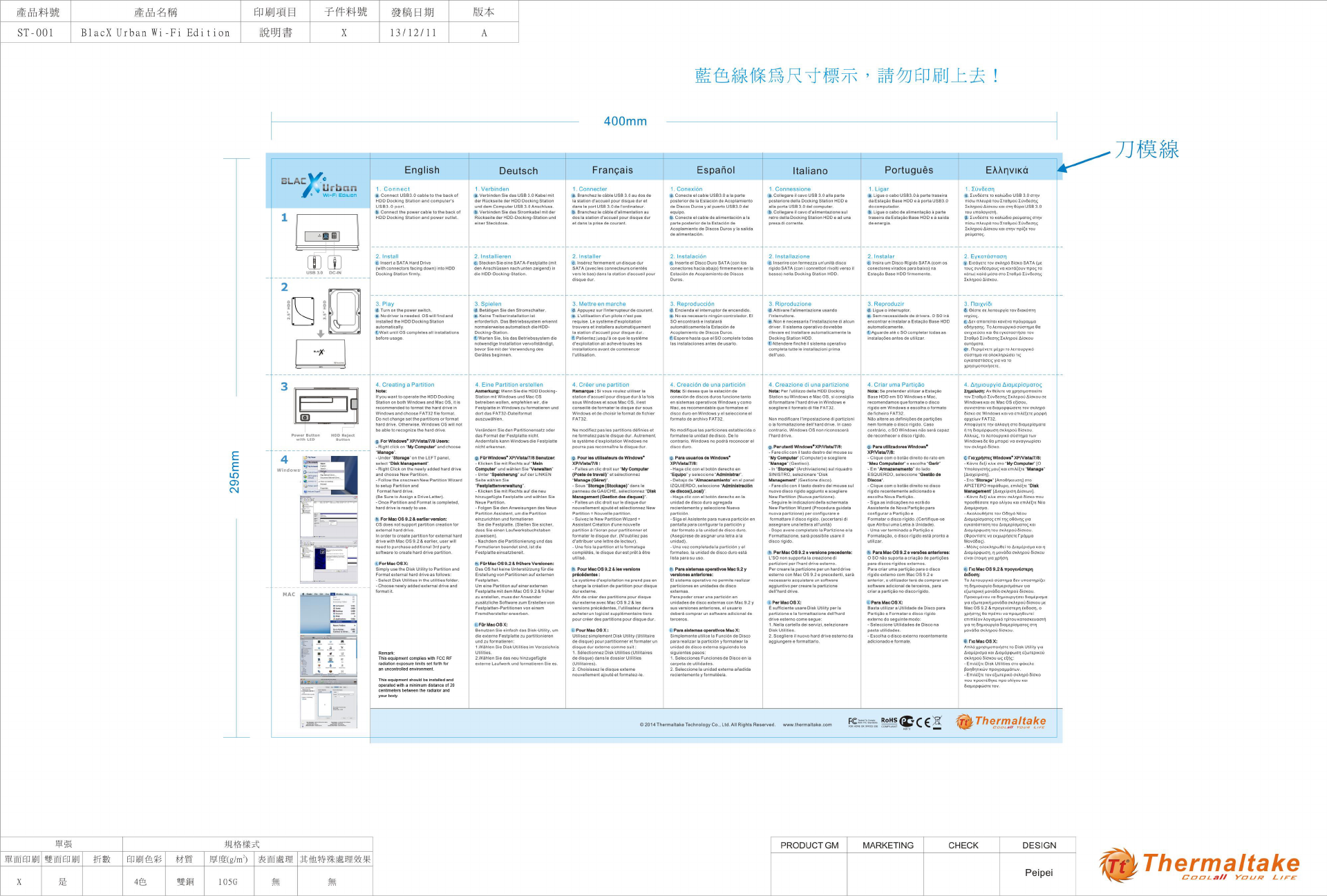1327x896 pixels.
Task: Click the DC-IN connector icon
Action: pyautogui.click(x=335, y=262)
